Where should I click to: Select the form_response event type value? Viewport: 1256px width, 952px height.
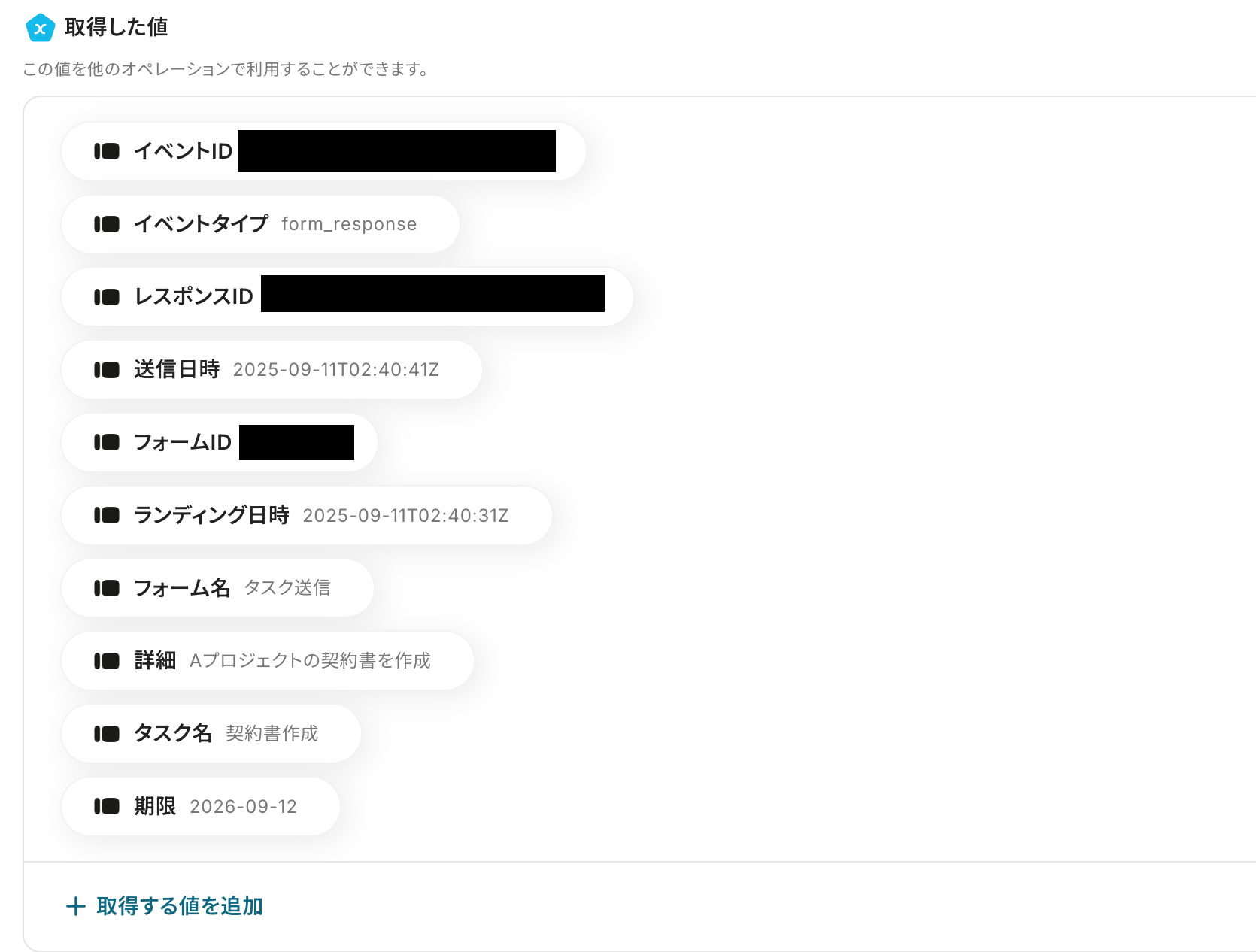[x=349, y=224]
